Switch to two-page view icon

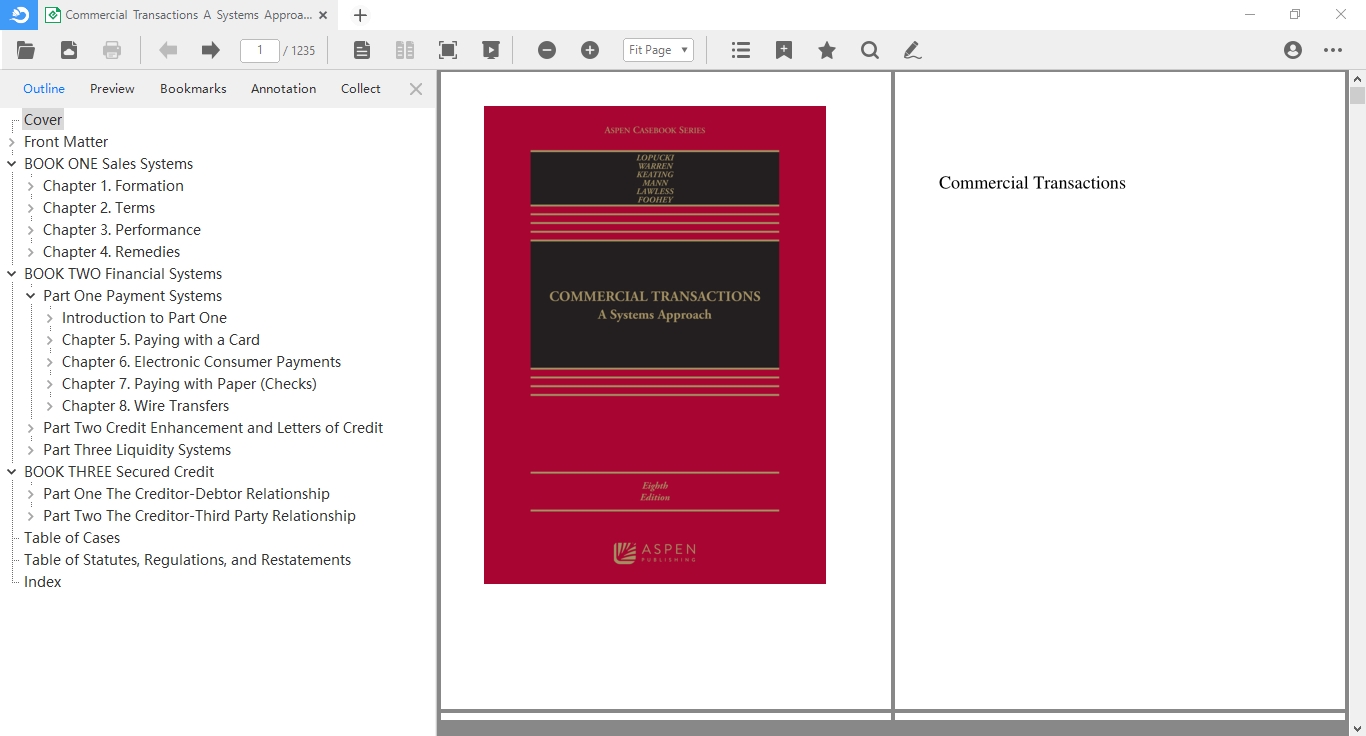405,50
